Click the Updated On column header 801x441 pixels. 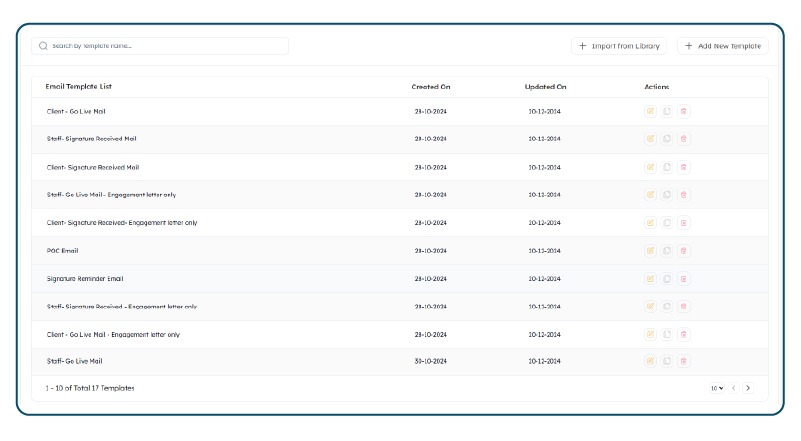[x=545, y=87]
